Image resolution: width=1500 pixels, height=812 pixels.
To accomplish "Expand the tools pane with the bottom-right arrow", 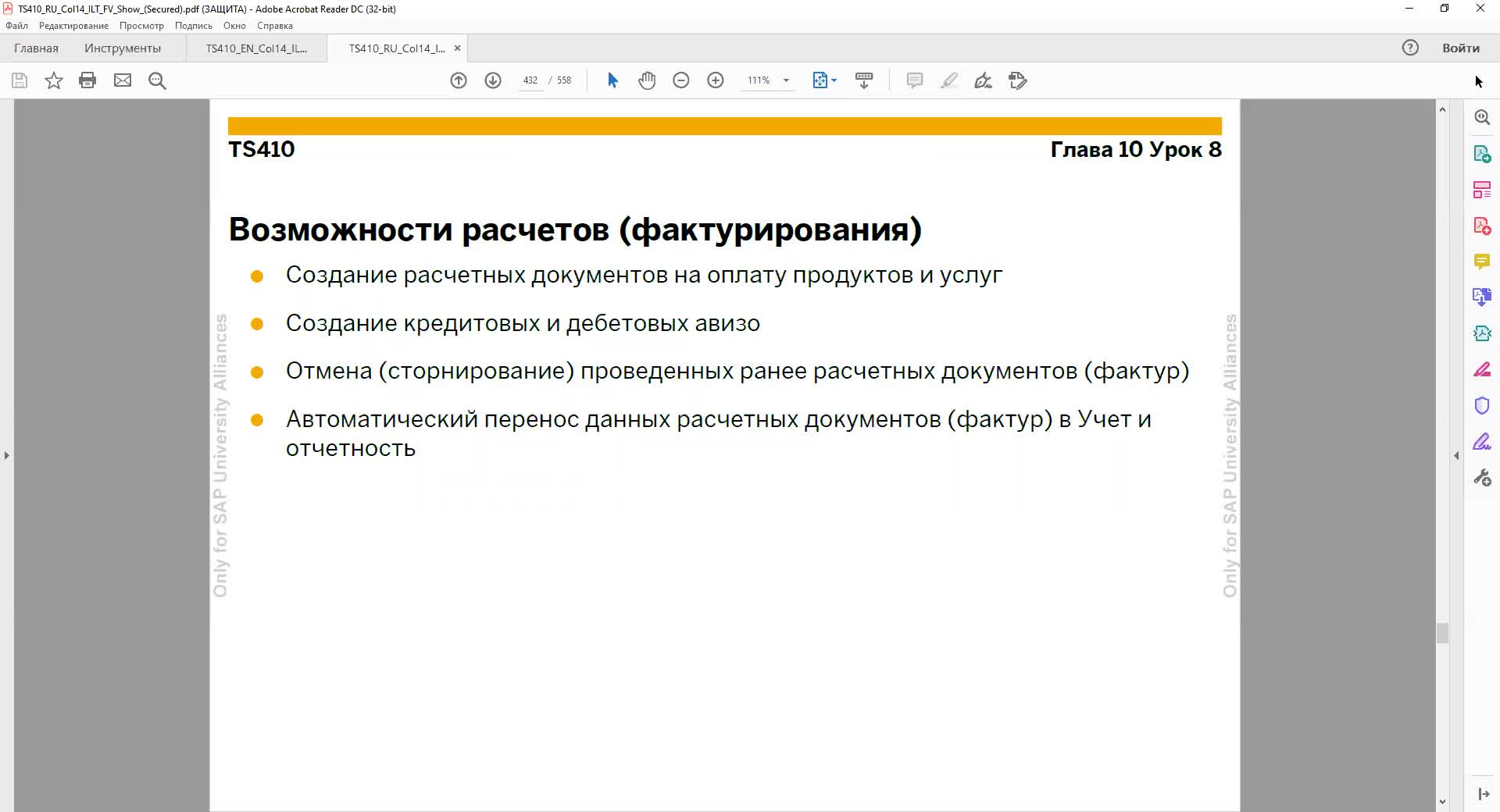I will (x=1483, y=794).
